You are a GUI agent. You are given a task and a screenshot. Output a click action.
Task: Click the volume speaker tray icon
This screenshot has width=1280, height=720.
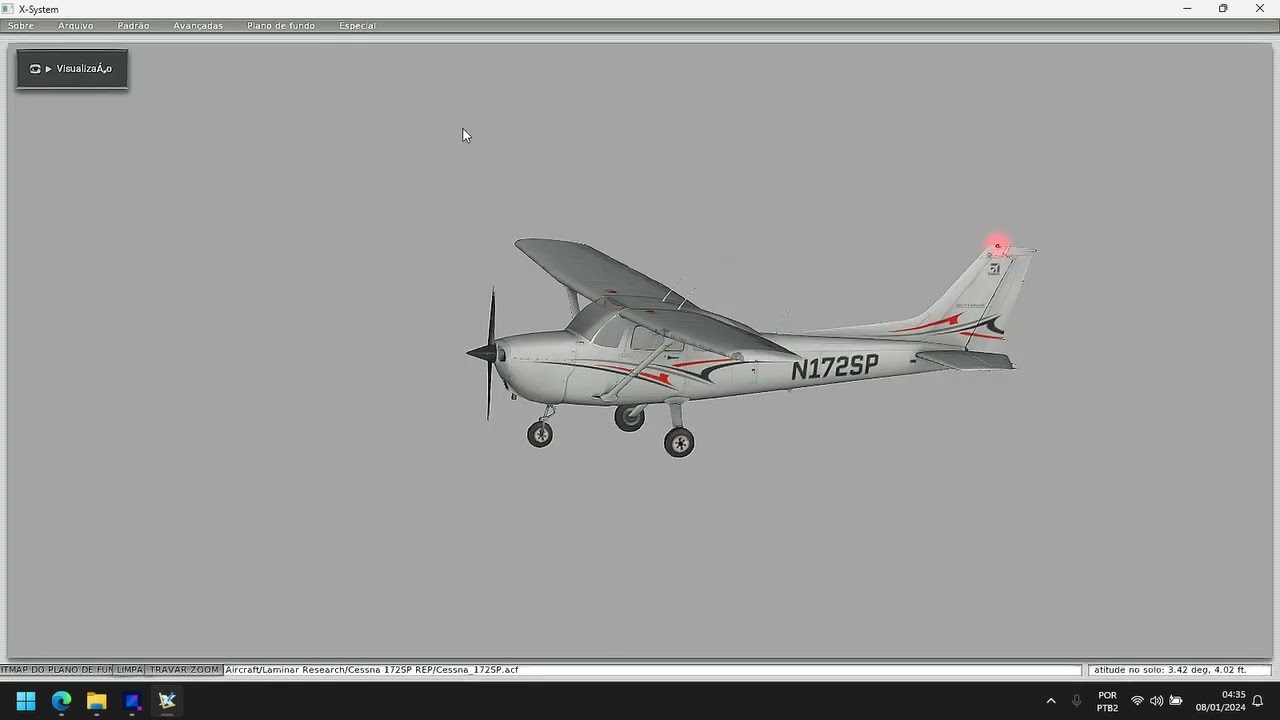tap(1156, 701)
